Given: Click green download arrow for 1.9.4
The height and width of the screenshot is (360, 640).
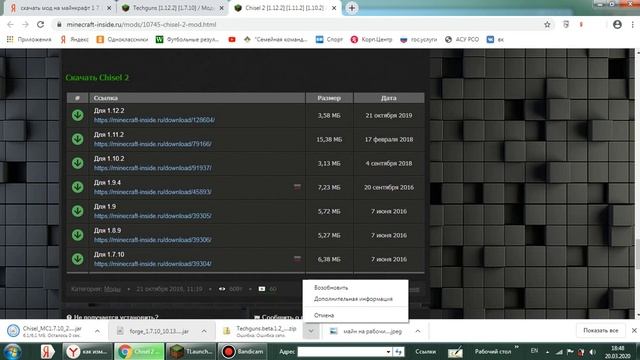Looking at the screenshot, I should [78, 187].
